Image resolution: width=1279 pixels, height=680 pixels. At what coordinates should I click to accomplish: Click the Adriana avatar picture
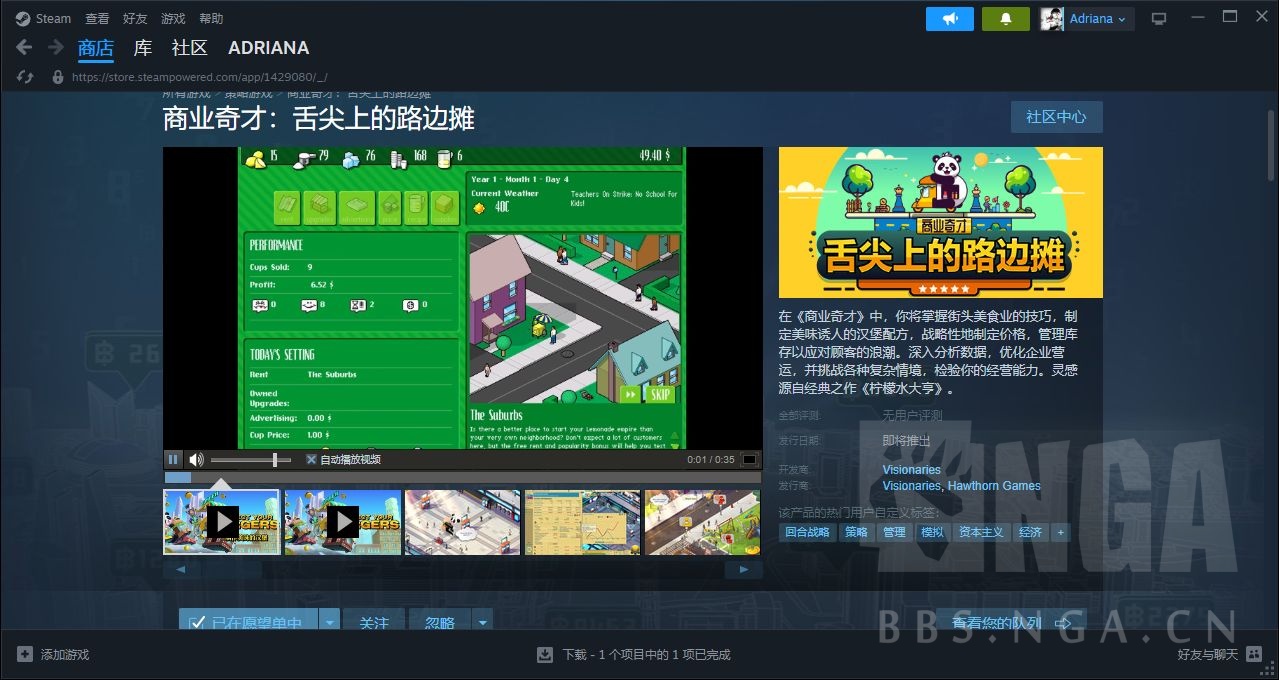click(1052, 18)
